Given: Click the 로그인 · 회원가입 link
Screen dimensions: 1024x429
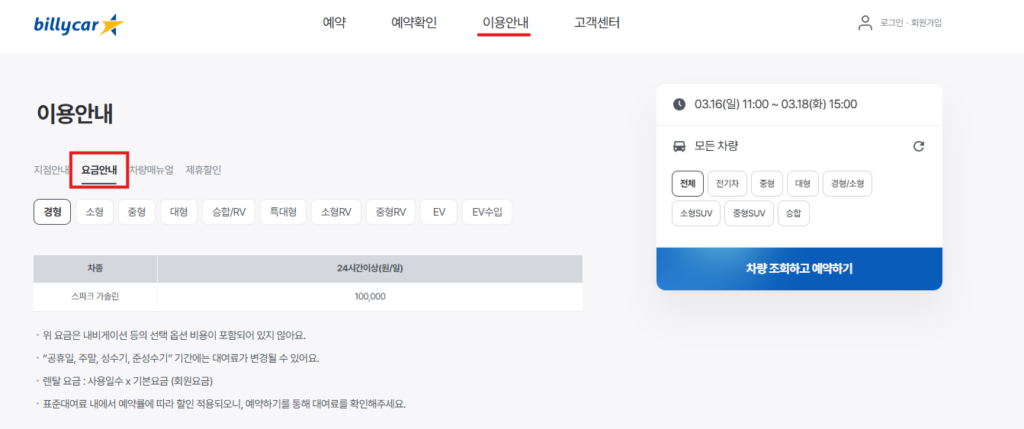Looking at the screenshot, I should [911, 23].
